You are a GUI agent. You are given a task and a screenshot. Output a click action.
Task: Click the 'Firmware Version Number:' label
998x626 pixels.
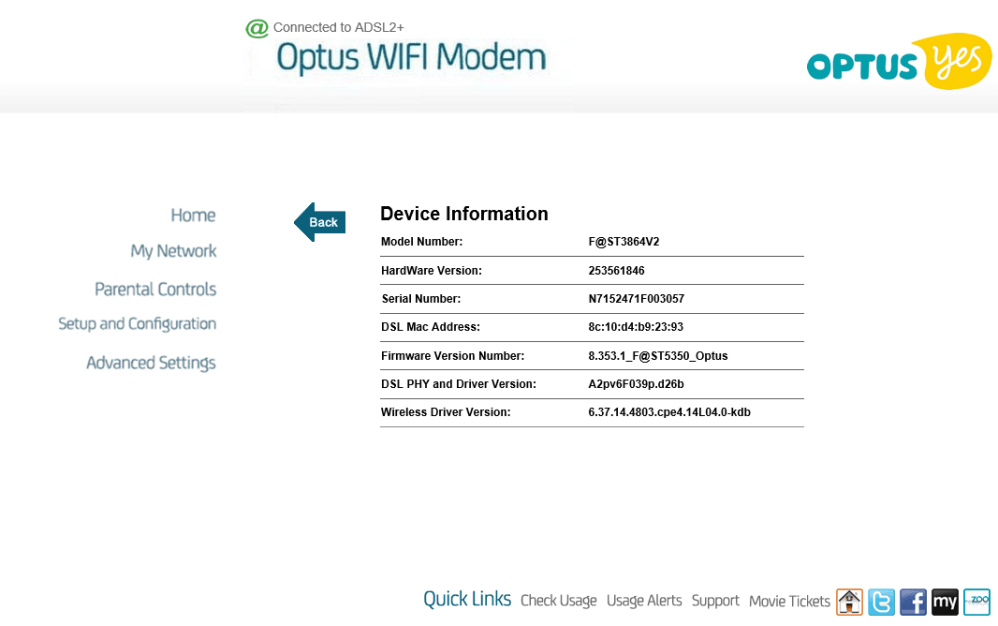453,356
